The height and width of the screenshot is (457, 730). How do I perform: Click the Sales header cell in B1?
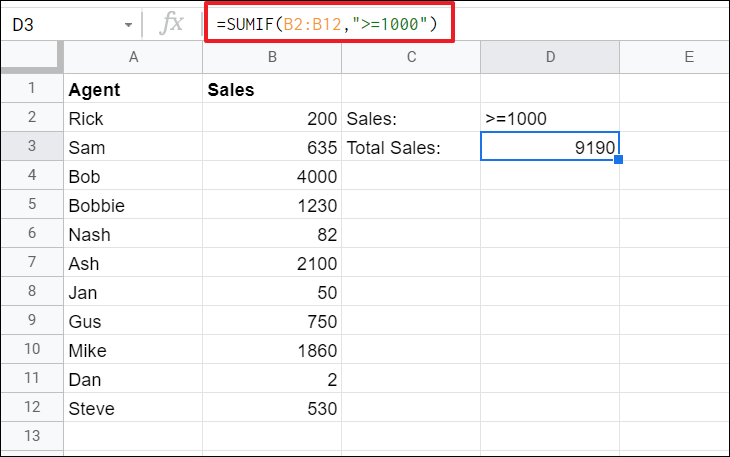[x=272, y=89]
